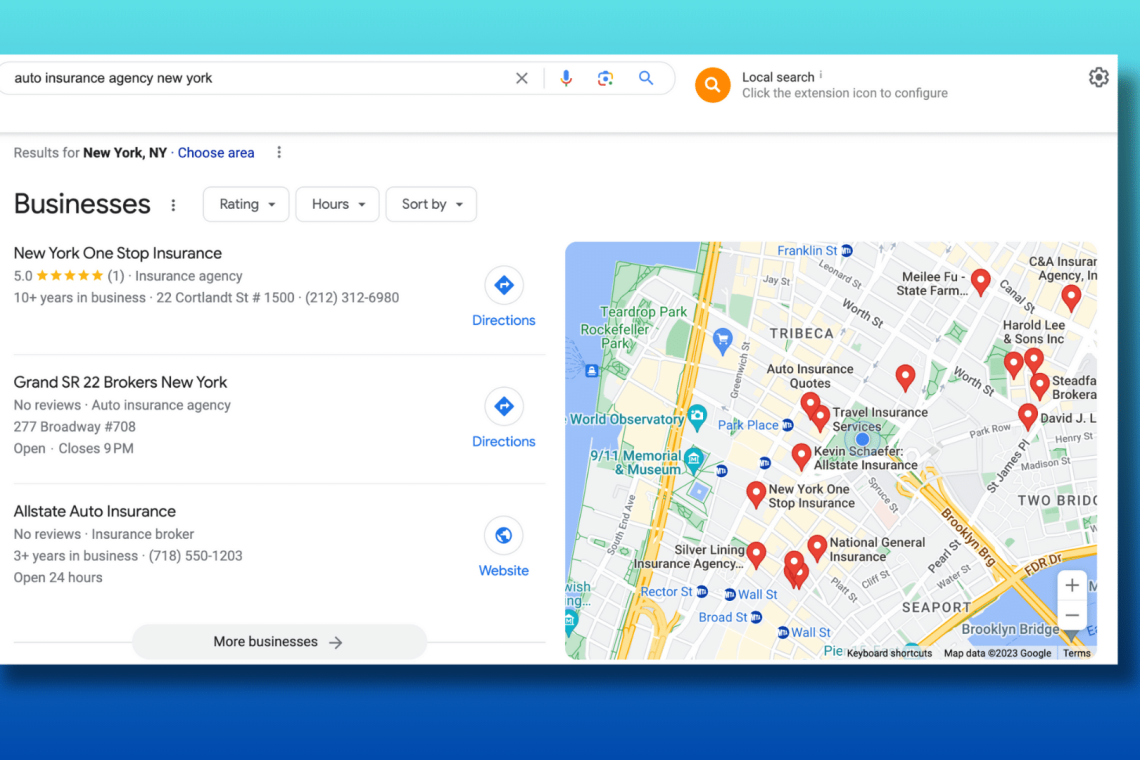The width and height of the screenshot is (1140, 760).
Task: Click Keyboard shortcuts on the map
Action: tap(889, 653)
